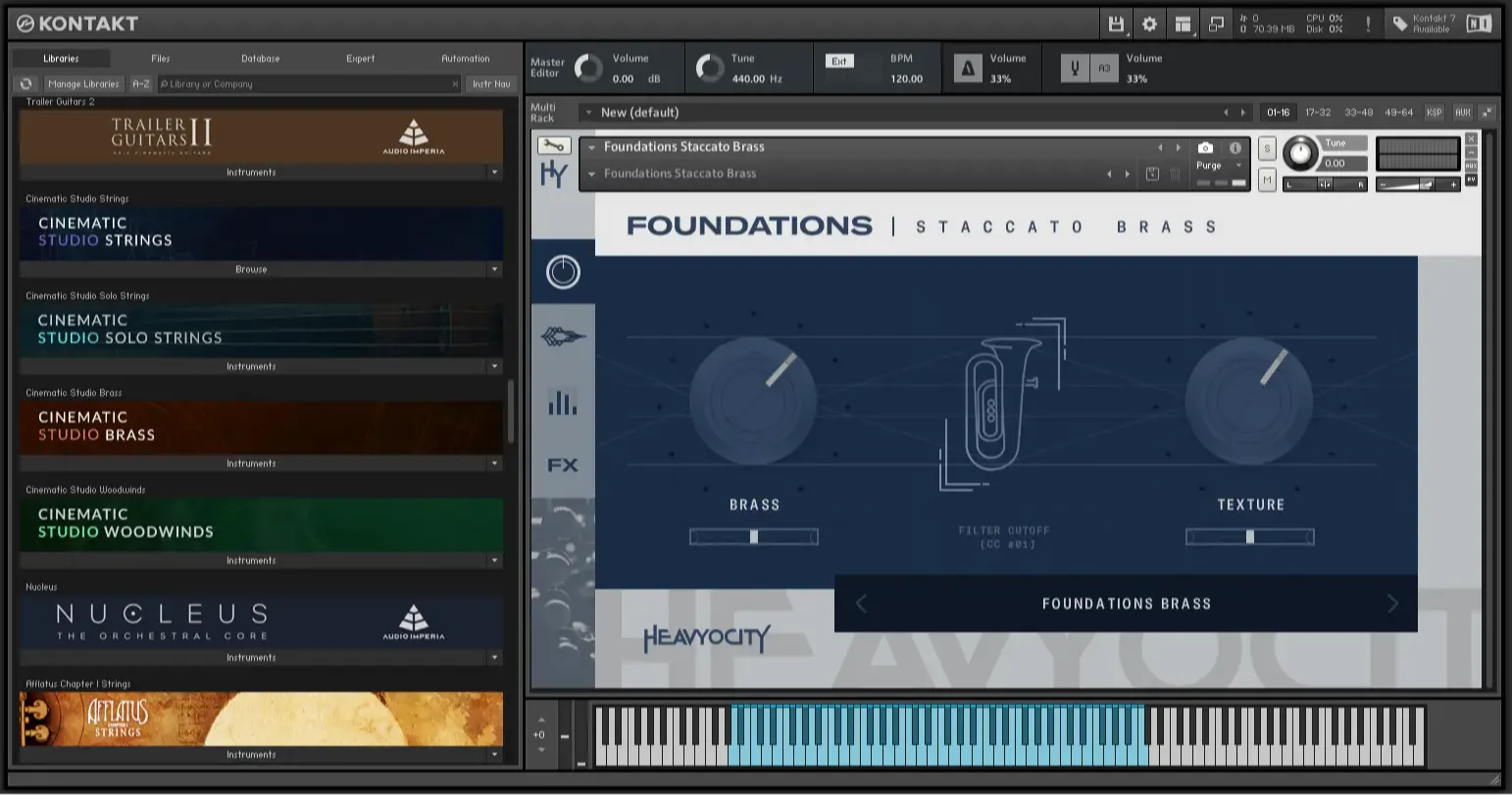
Task: Open the snapshot name dropdown
Action: pos(591,174)
